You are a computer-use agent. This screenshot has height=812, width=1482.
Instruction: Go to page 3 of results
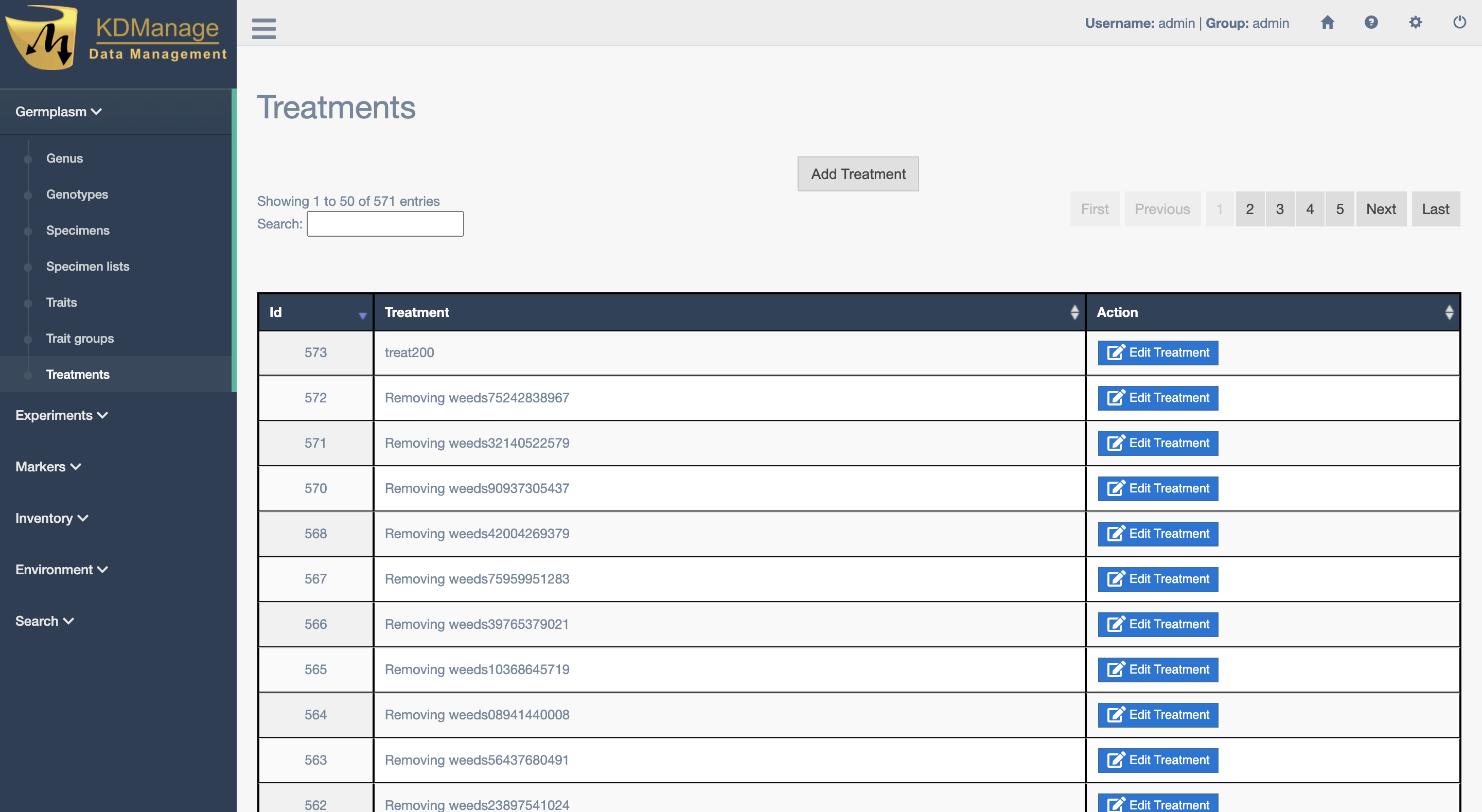tap(1279, 209)
